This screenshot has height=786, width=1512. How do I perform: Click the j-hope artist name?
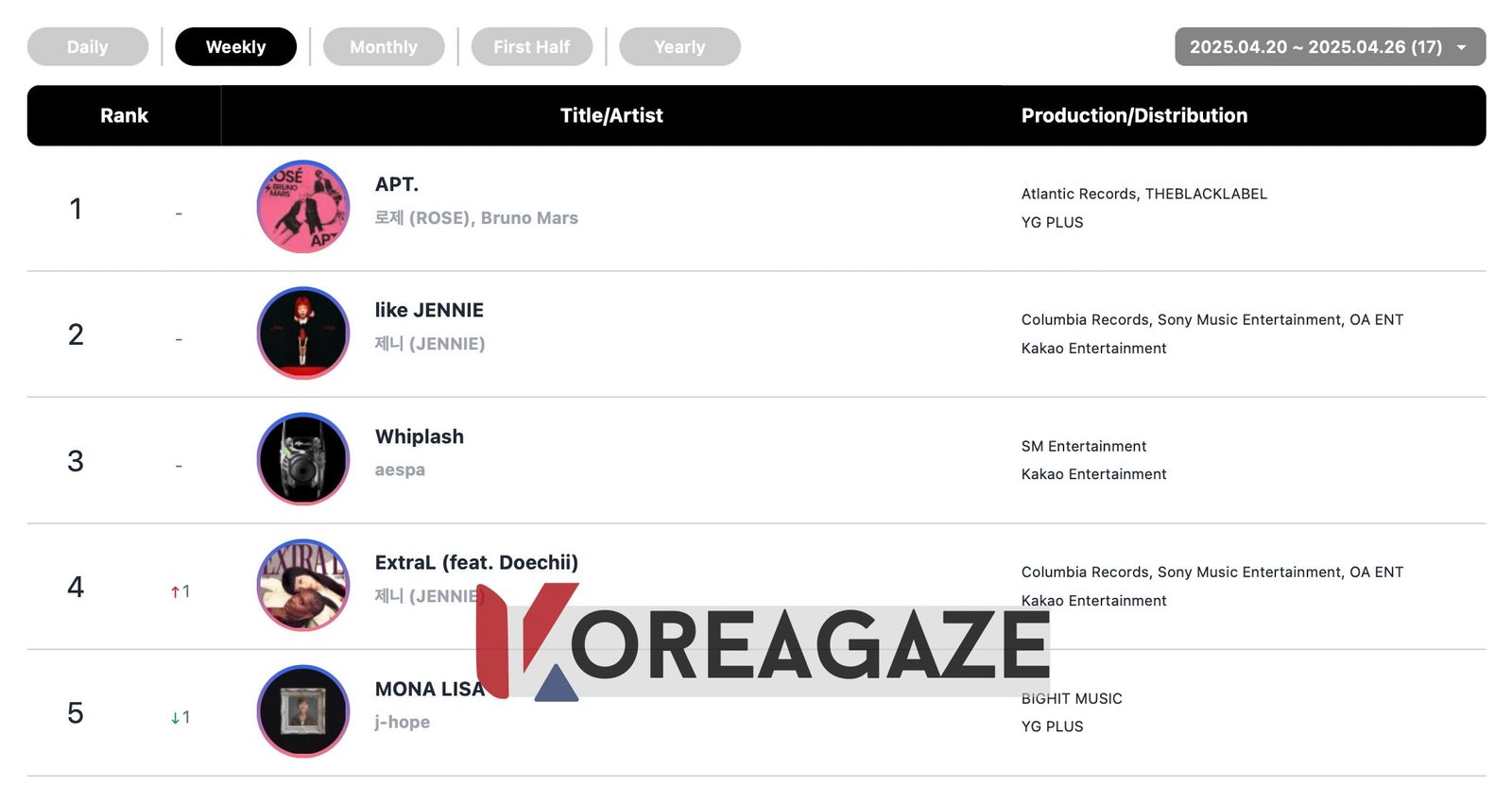(x=403, y=722)
